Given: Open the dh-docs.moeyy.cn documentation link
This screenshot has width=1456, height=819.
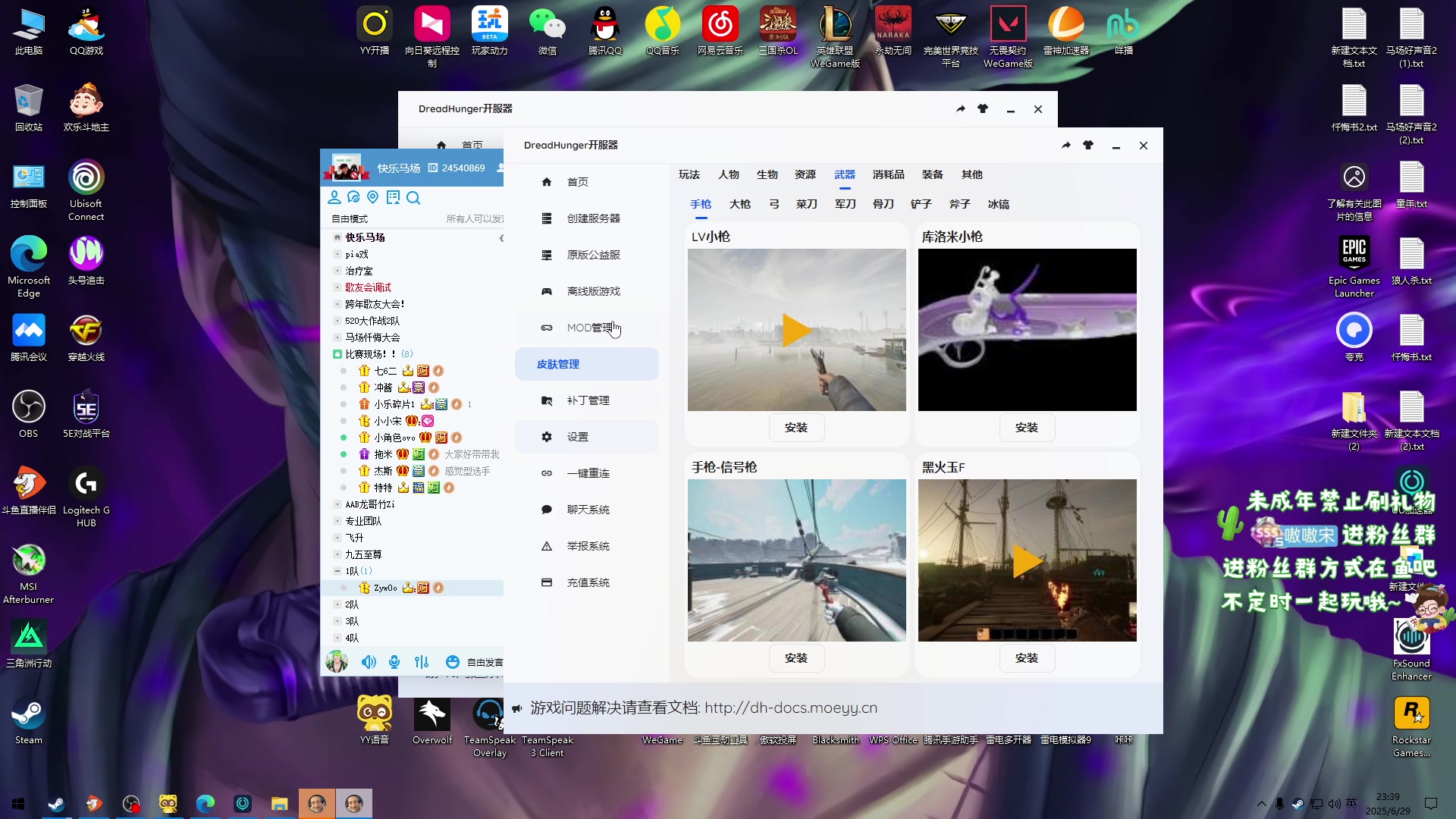Looking at the screenshot, I should click(790, 708).
